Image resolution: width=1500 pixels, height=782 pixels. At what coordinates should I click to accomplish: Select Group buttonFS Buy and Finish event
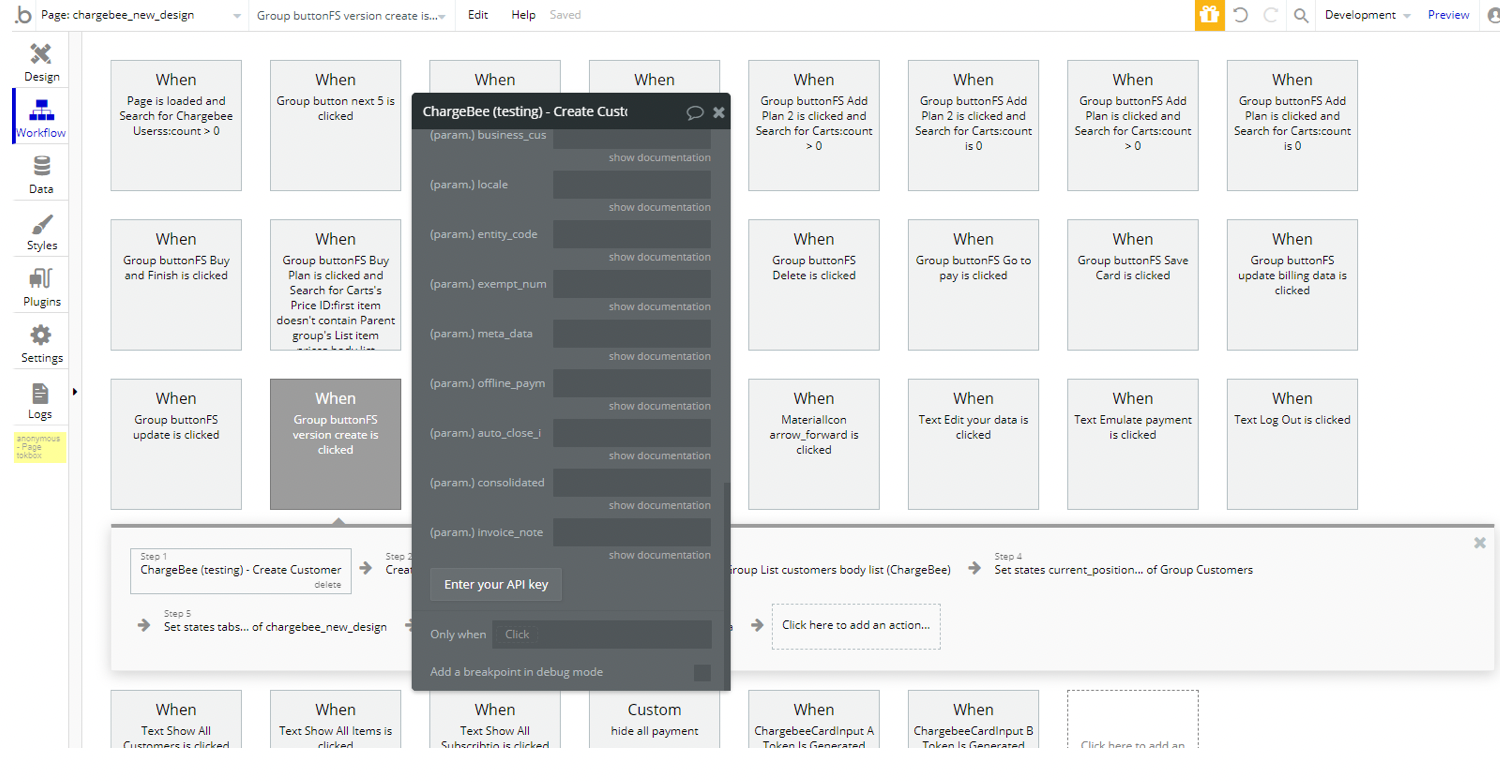pos(176,285)
